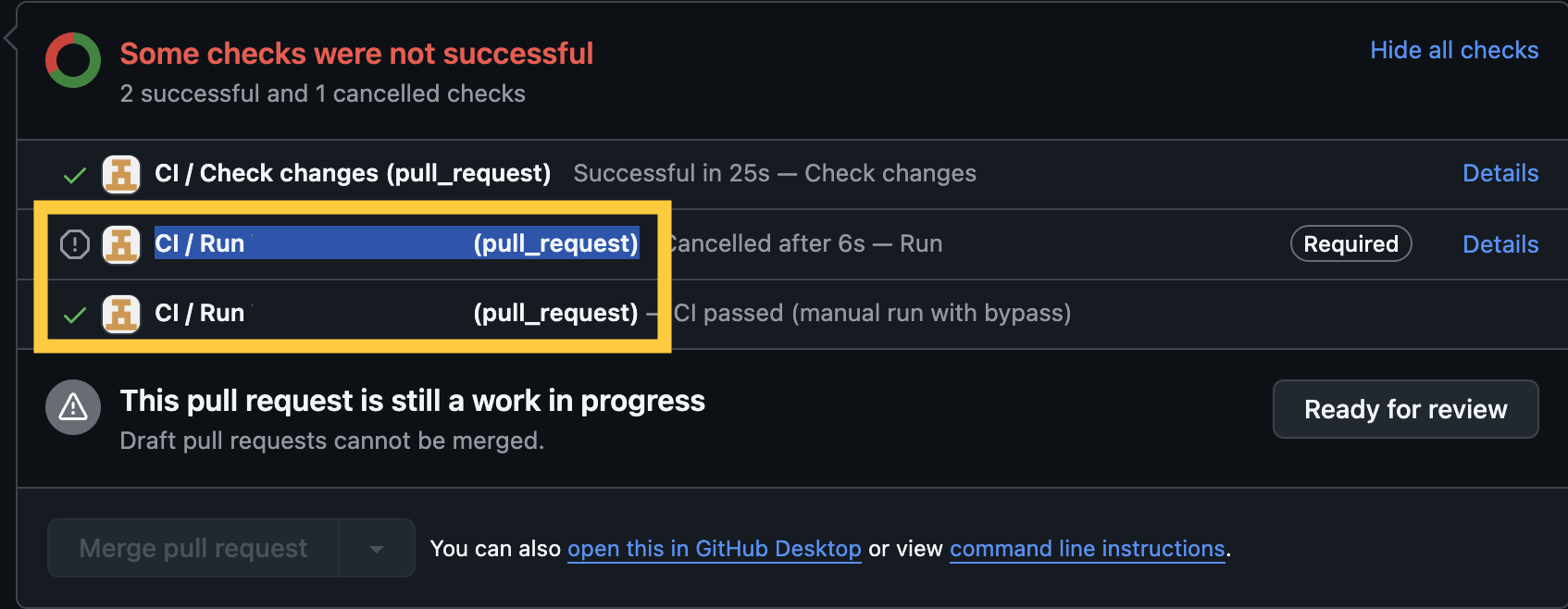1568x609 pixels.
Task: View the command line instructions
Action: point(1087,548)
